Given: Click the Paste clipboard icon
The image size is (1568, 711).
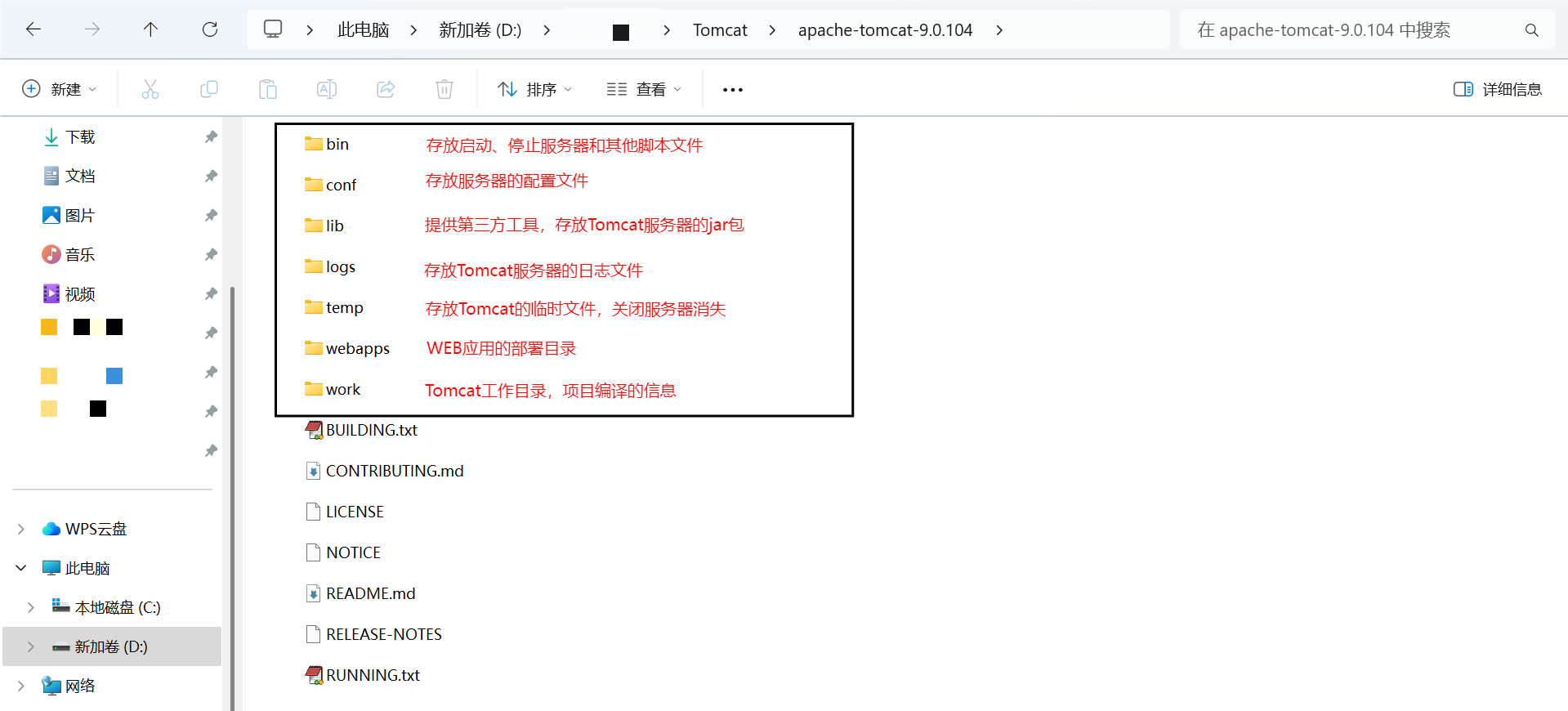Looking at the screenshot, I should [268, 89].
